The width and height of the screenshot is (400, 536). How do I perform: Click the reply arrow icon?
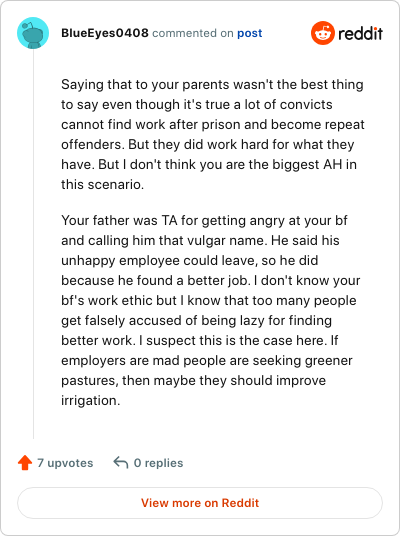[x=121, y=463]
